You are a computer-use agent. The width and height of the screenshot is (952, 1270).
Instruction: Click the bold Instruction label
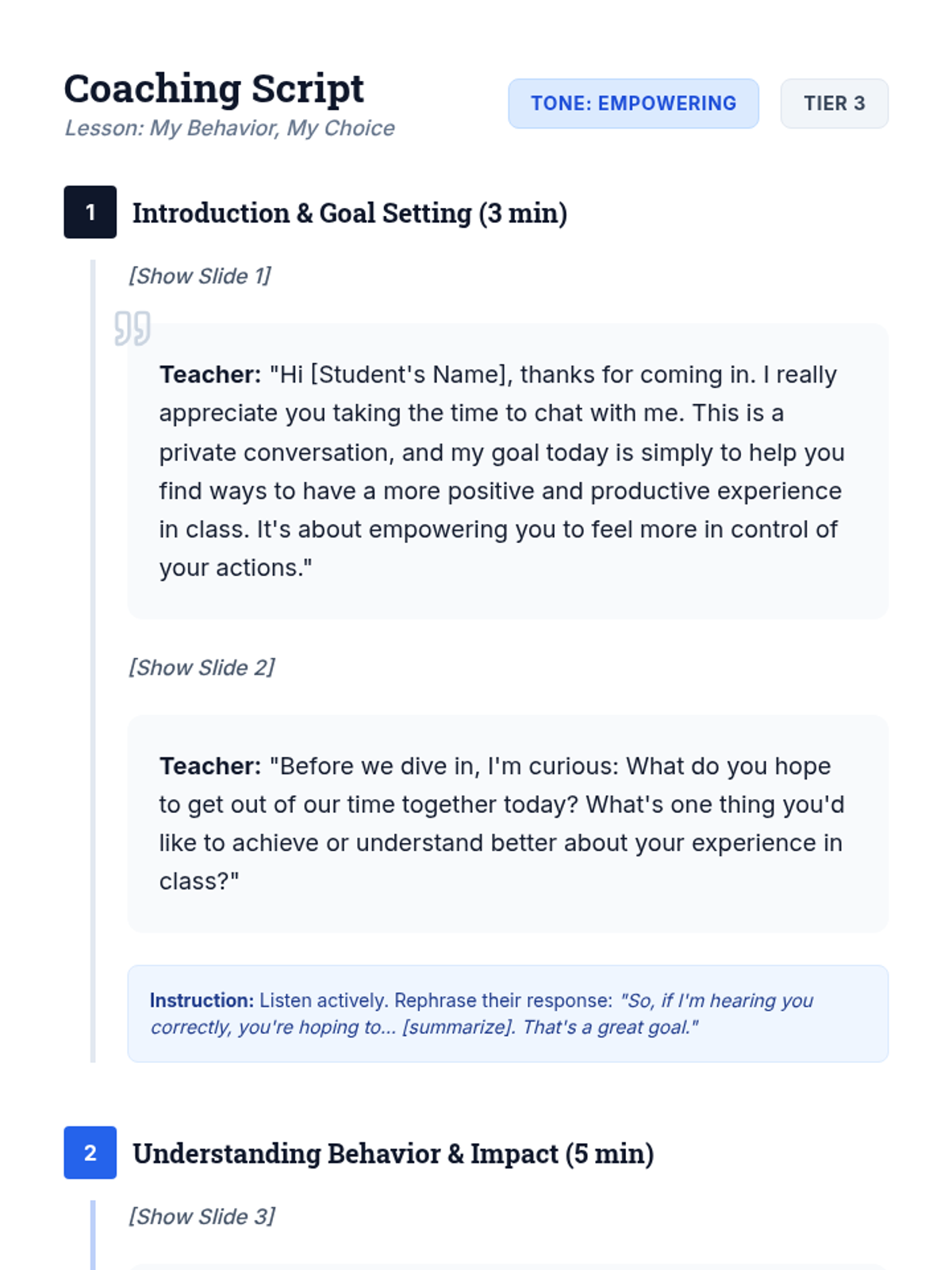coord(202,1000)
